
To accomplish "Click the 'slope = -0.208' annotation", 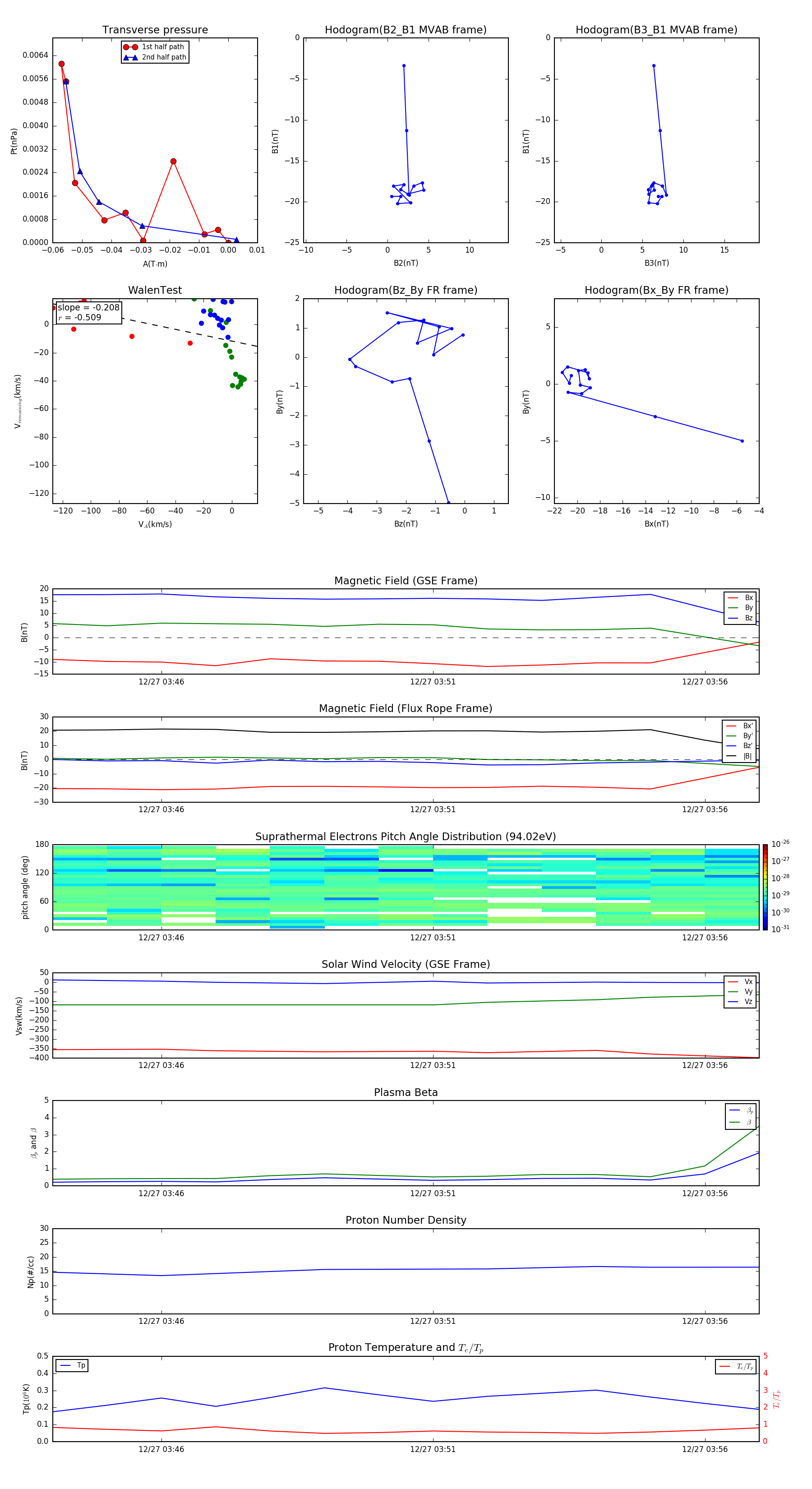I will [x=88, y=308].
